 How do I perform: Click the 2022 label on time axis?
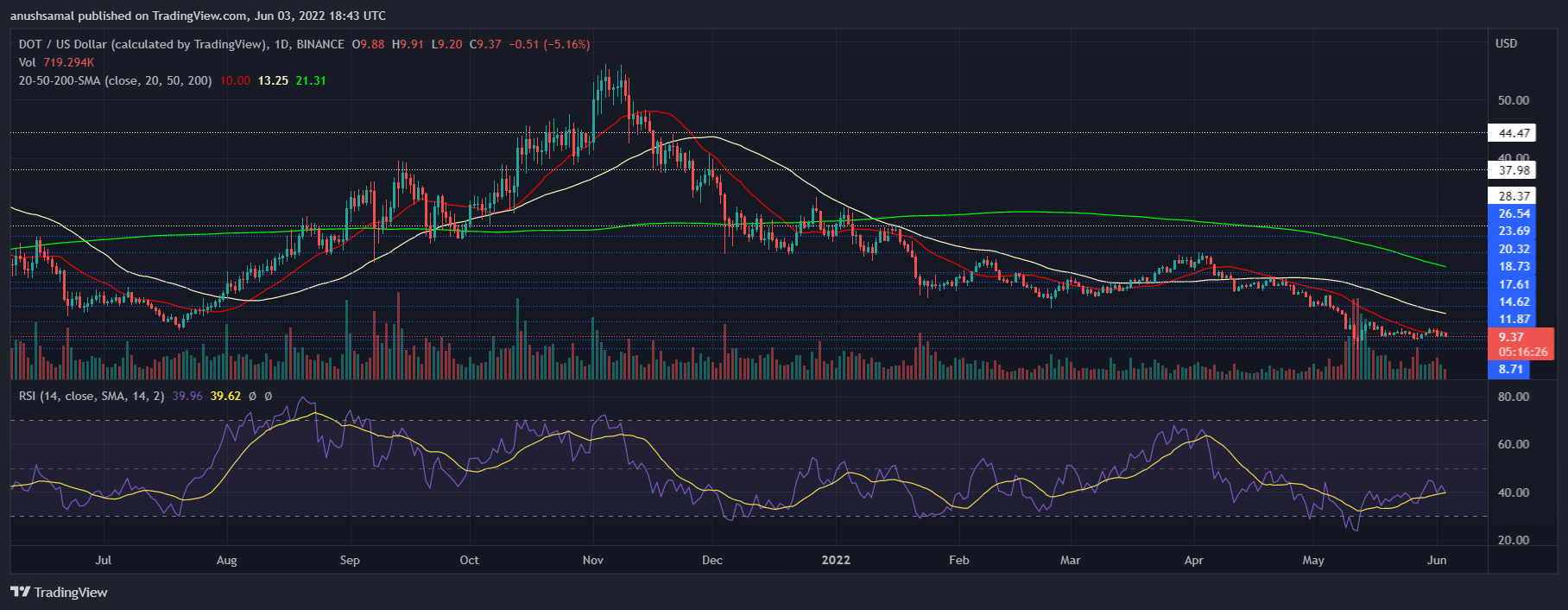point(836,560)
